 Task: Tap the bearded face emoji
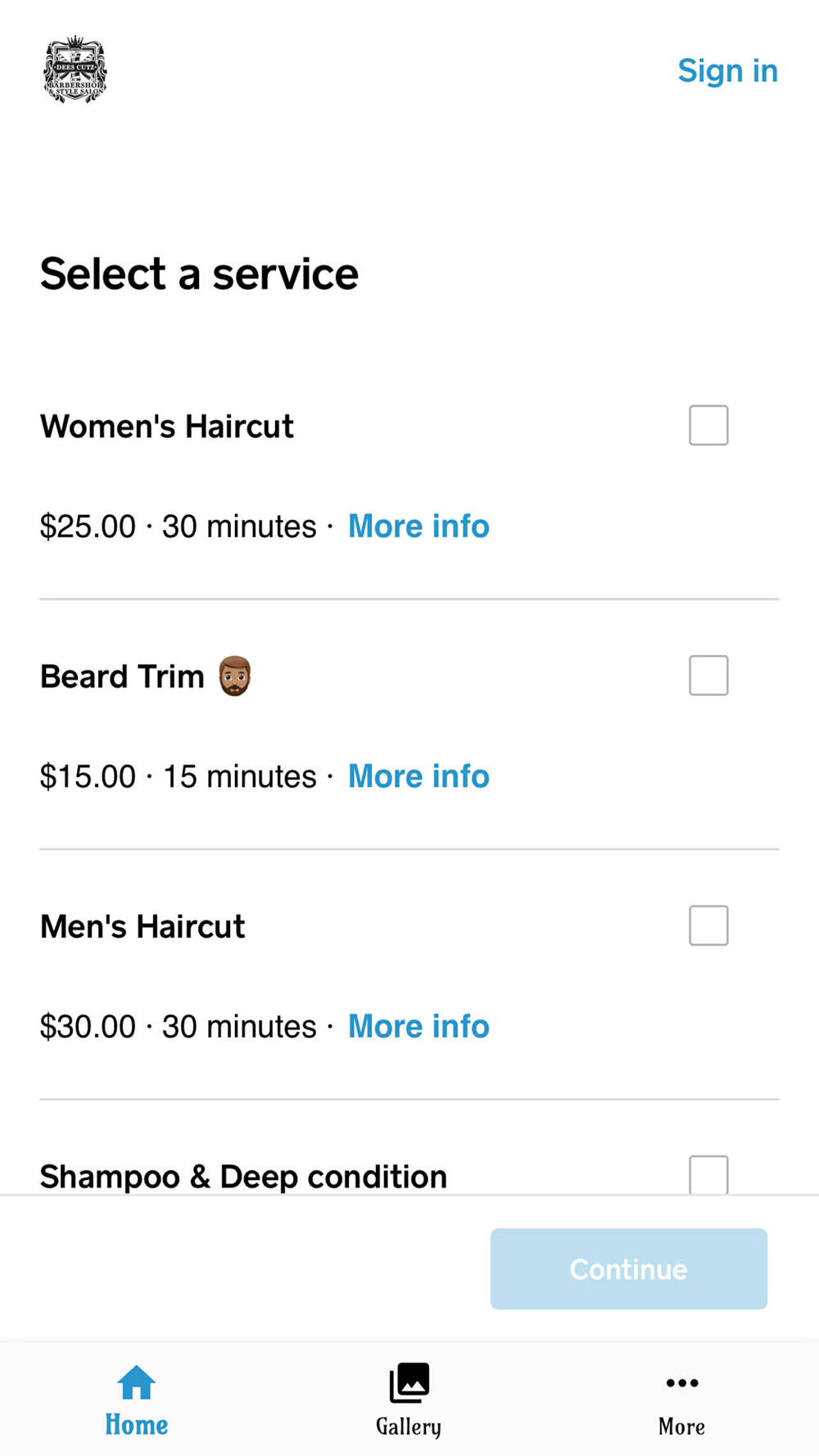pyautogui.click(x=235, y=676)
